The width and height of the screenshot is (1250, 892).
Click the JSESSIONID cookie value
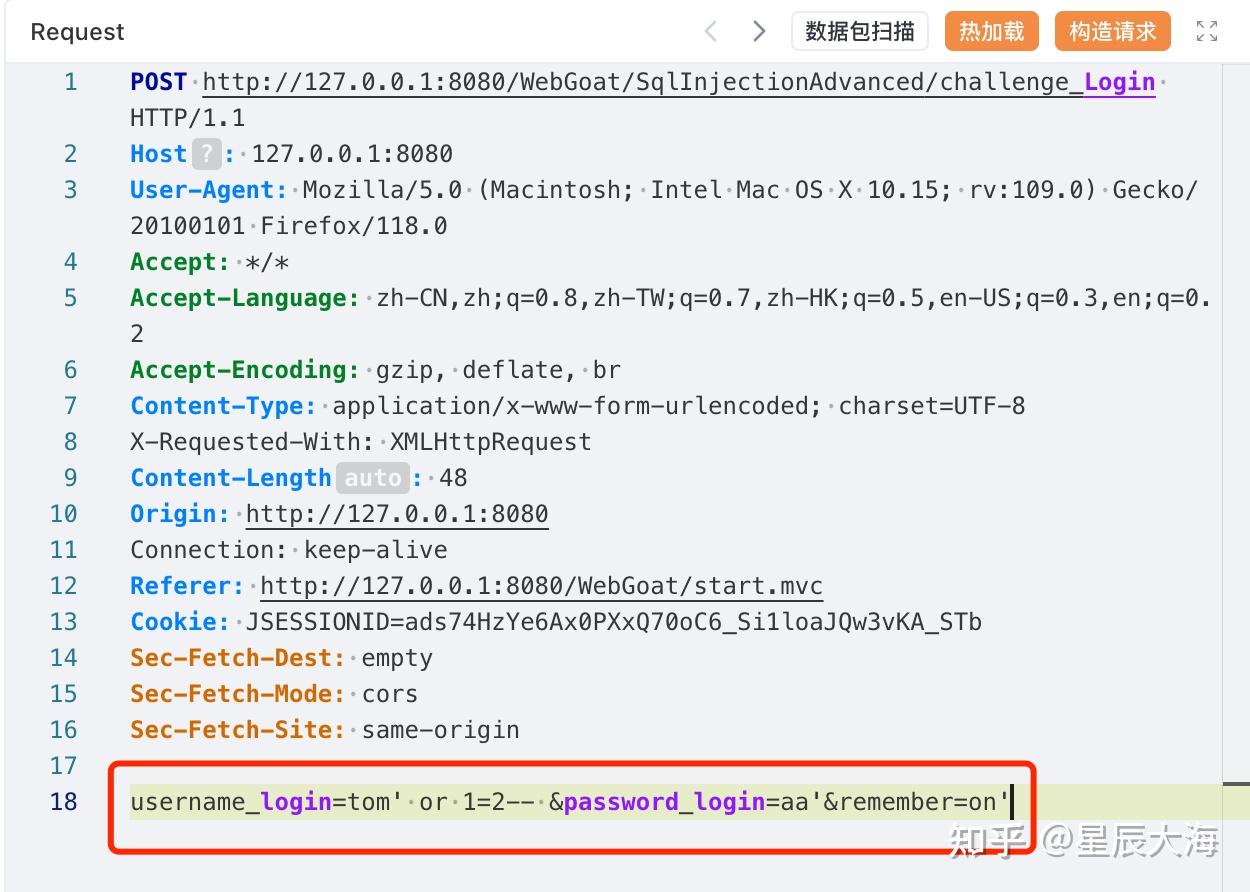click(x=614, y=622)
